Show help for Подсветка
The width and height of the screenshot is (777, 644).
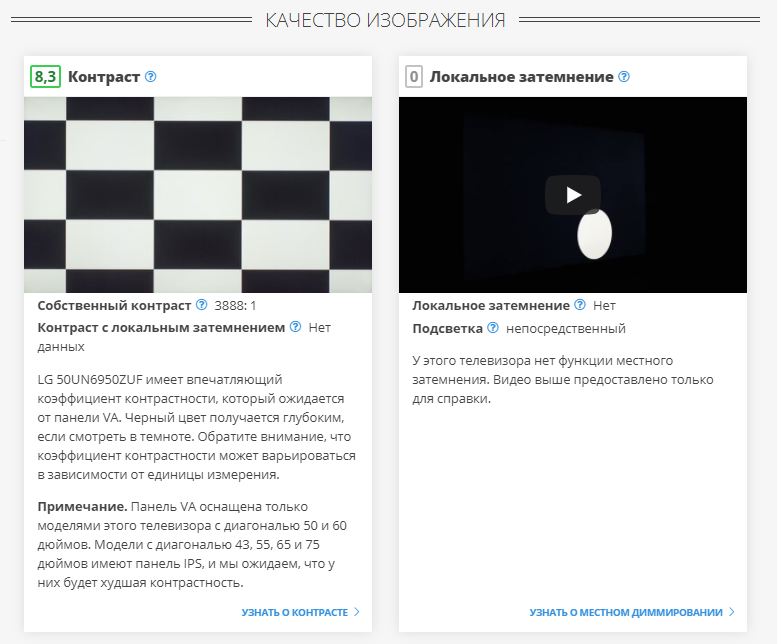(492, 328)
